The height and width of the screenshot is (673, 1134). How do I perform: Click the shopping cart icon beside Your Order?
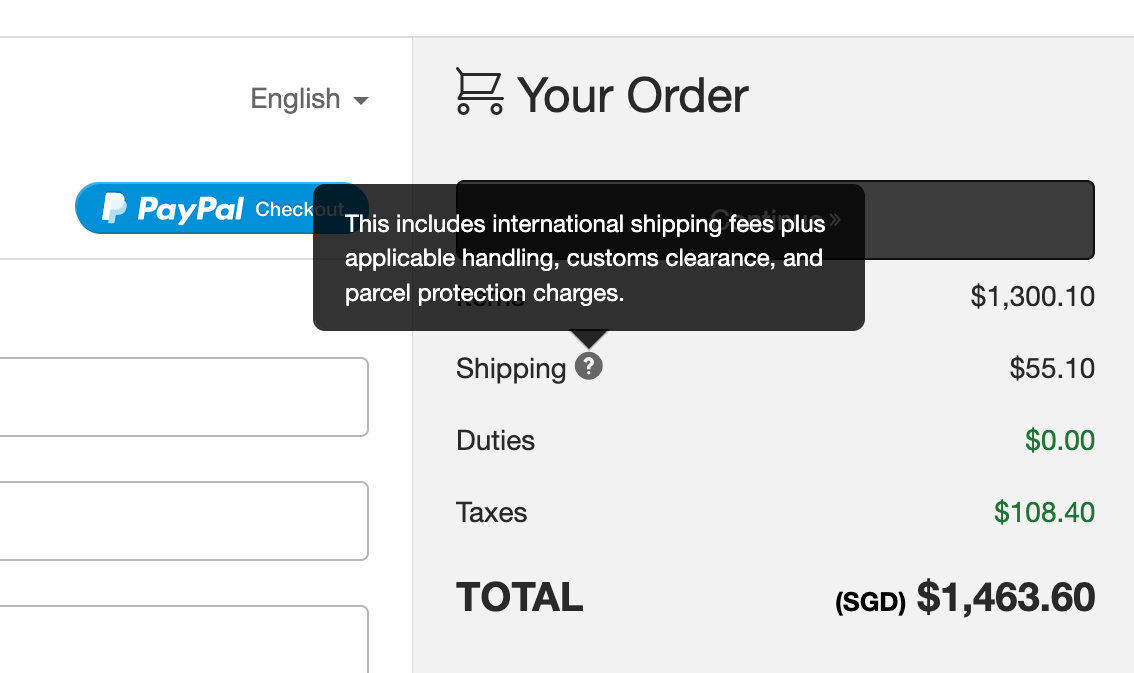click(x=481, y=92)
